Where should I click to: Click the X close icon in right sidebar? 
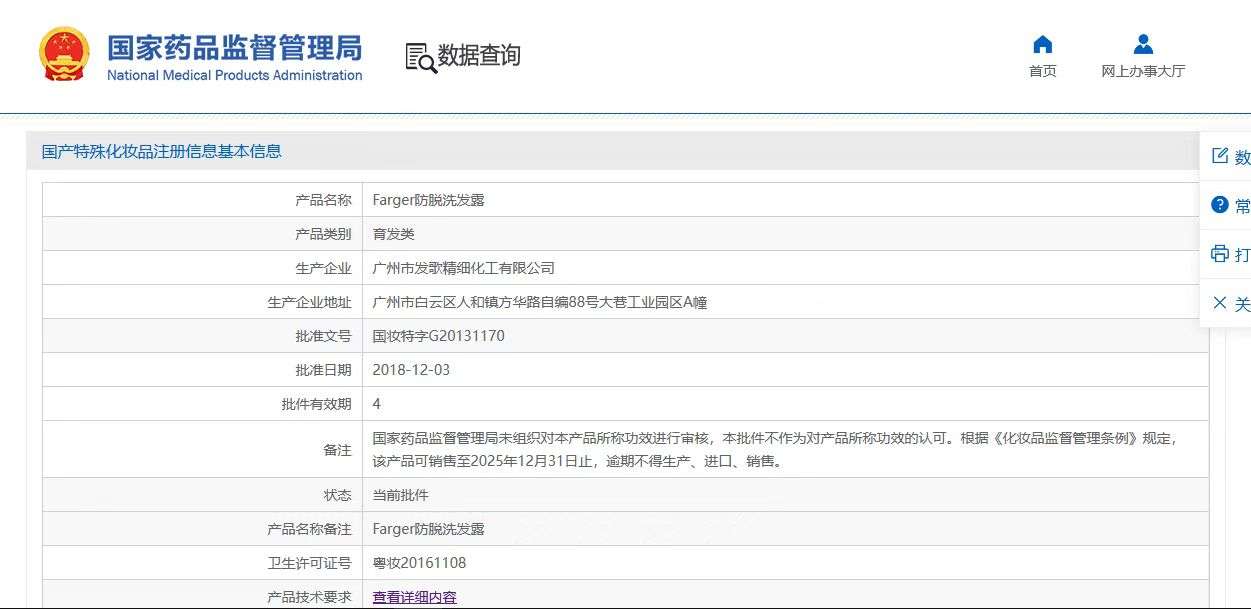click(x=1220, y=303)
